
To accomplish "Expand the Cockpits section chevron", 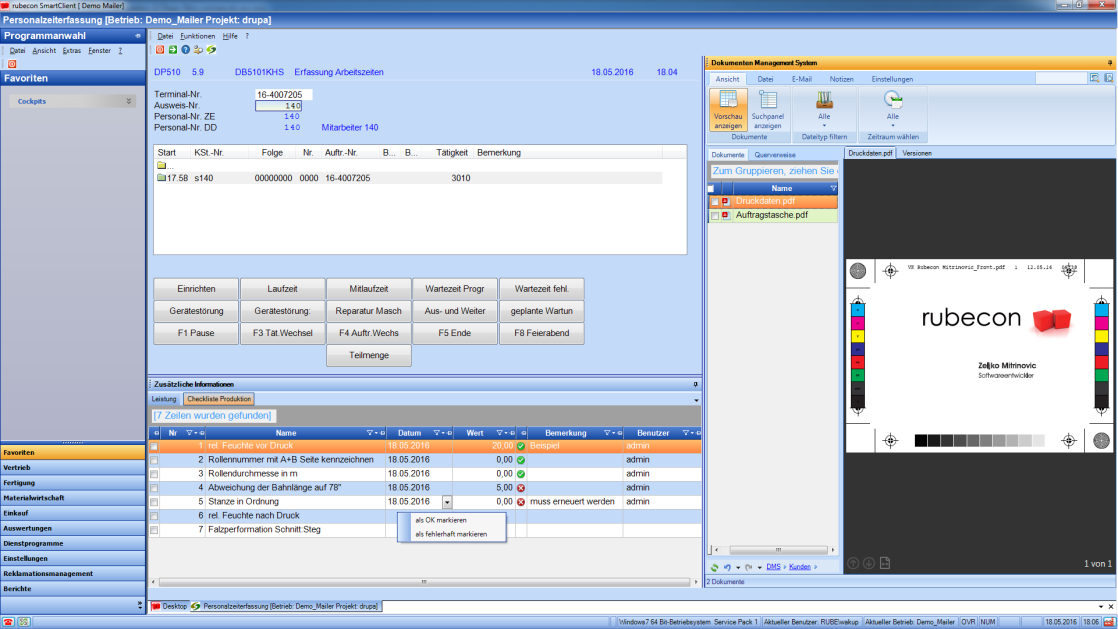I will (129, 101).
